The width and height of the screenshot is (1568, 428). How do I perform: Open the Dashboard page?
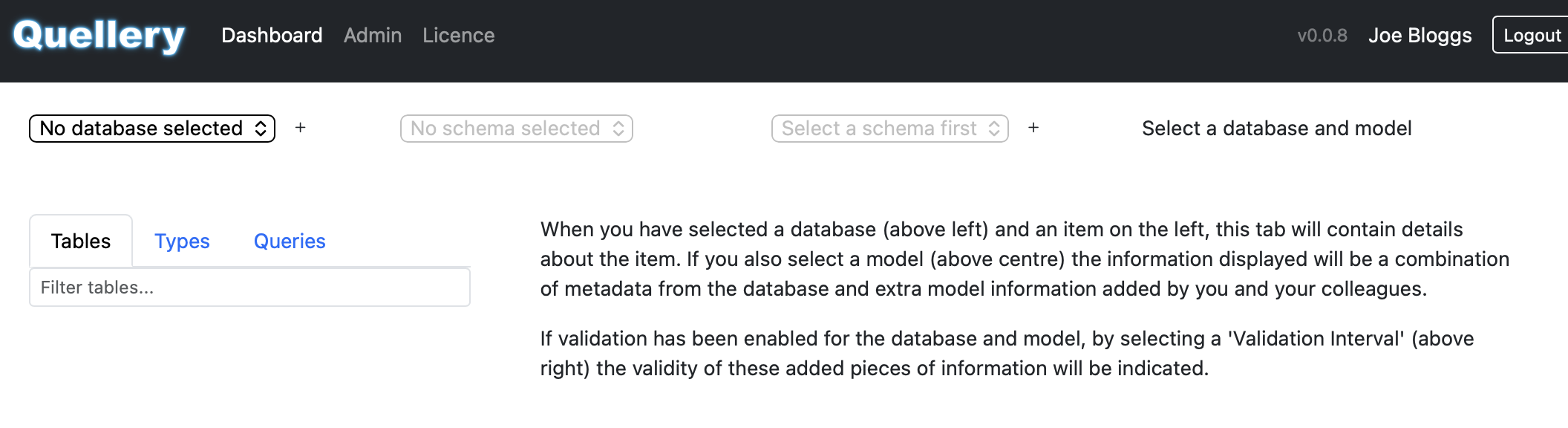pos(272,35)
